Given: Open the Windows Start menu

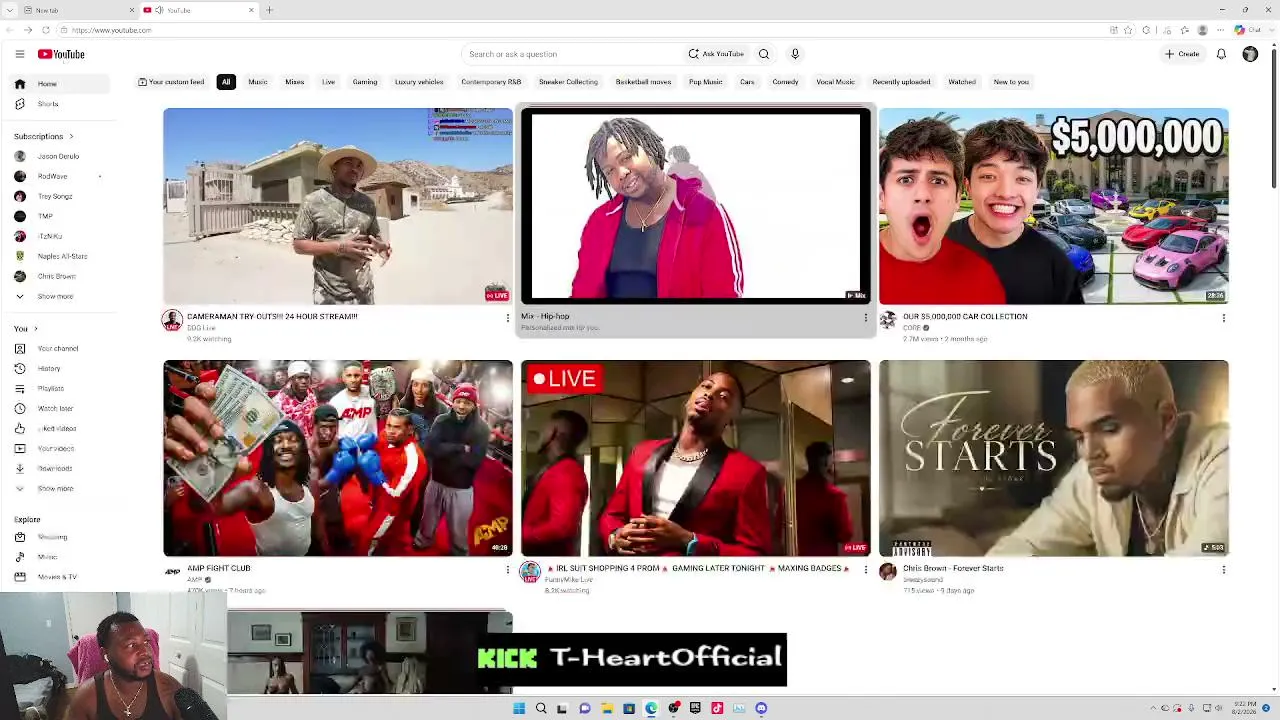Looking at the screenshot, I should tap(519, 708).
